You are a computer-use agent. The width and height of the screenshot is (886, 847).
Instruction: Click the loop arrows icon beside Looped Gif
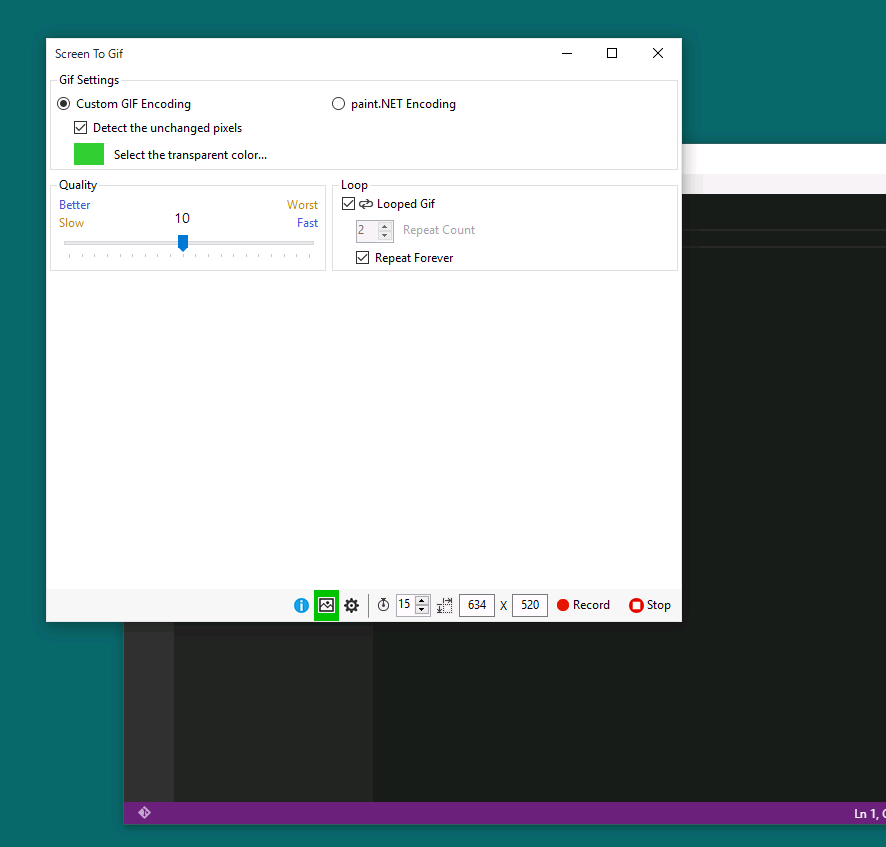[366, 203]
